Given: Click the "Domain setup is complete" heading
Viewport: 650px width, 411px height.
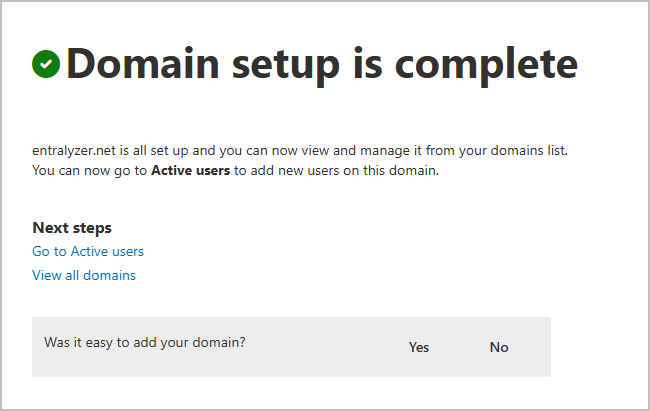Looking at the screenshot, I should click(x=321, y=64).
